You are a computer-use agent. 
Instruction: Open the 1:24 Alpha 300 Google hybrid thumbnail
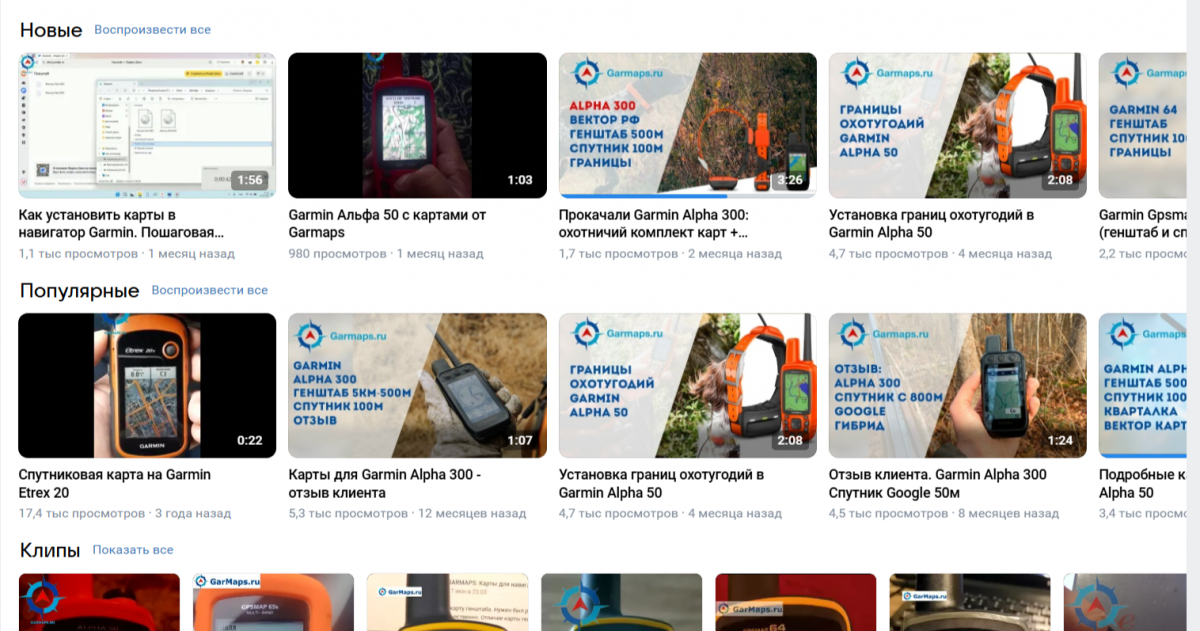957,385
